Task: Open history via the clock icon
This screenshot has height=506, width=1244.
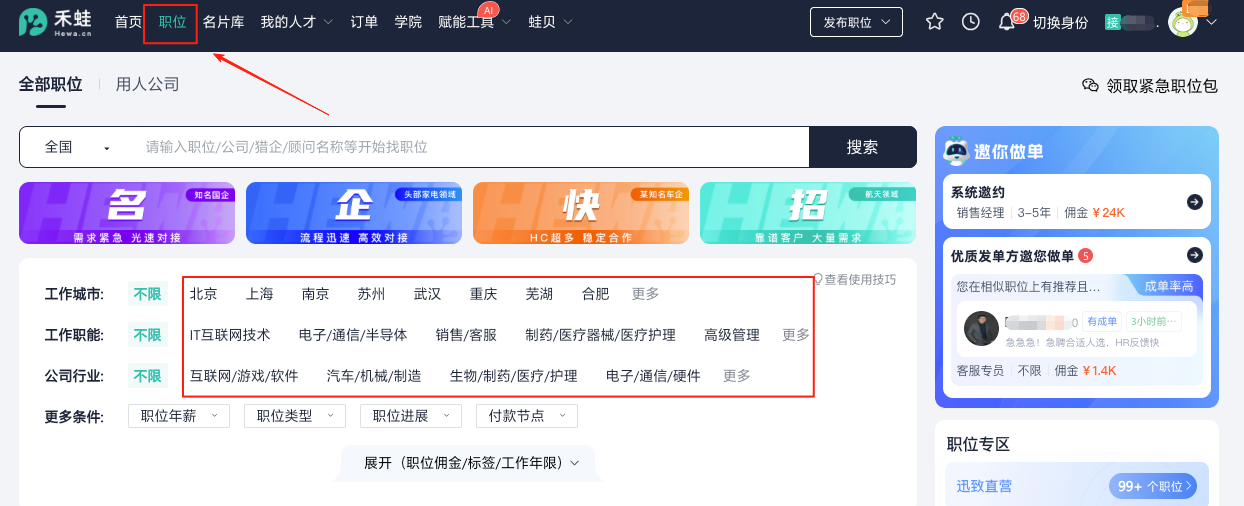Action: point(970,22)
